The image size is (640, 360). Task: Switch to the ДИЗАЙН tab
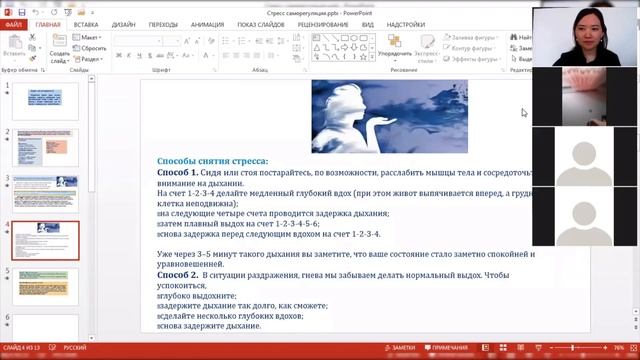[123, 24]
